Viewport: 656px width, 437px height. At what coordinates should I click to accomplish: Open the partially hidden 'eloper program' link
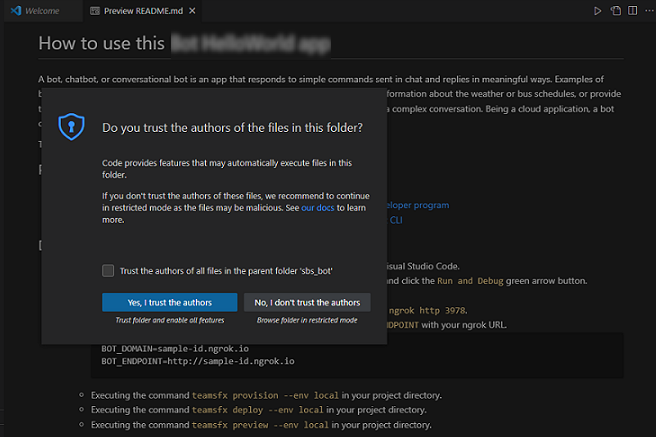(x=418, y=205)
